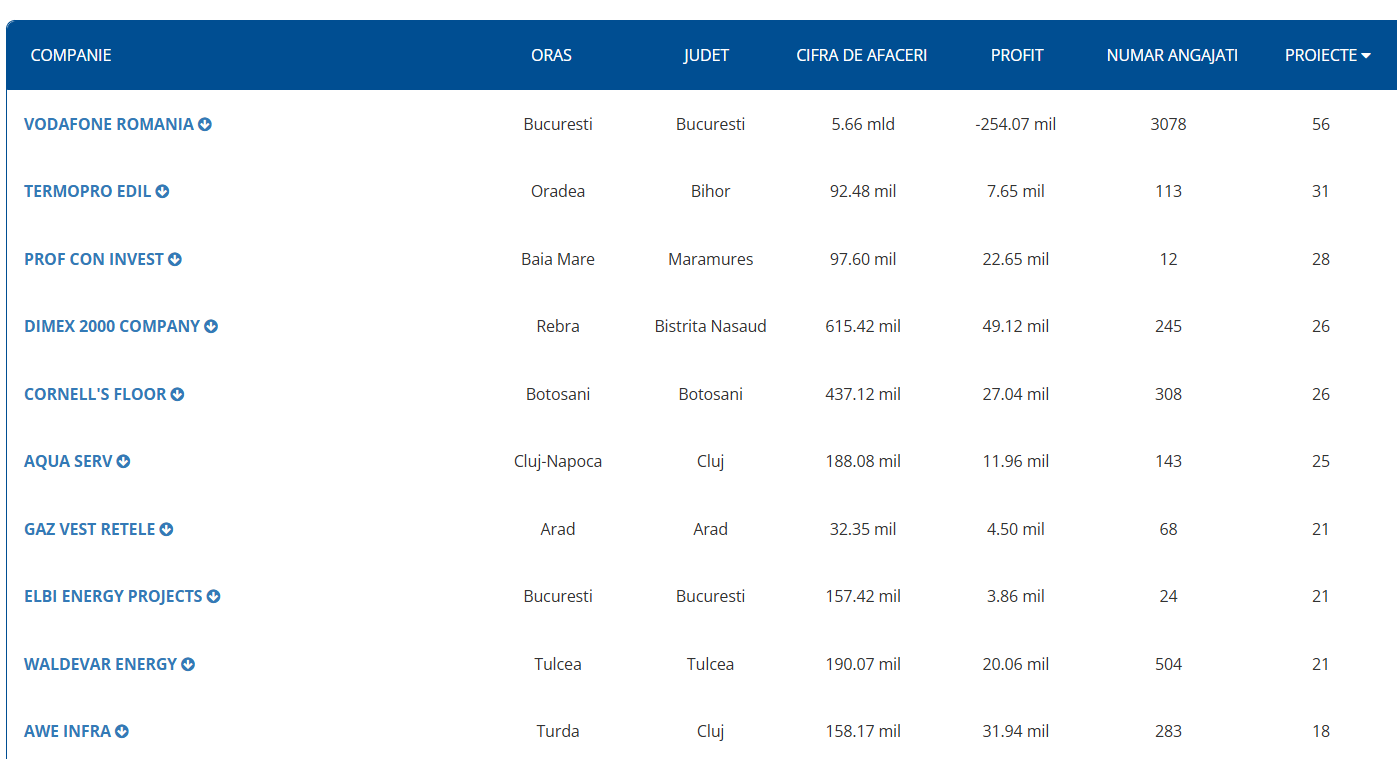Open the Dimex 2000 Company link
This screenshot has width=1397, height=759.
[111, 327]
